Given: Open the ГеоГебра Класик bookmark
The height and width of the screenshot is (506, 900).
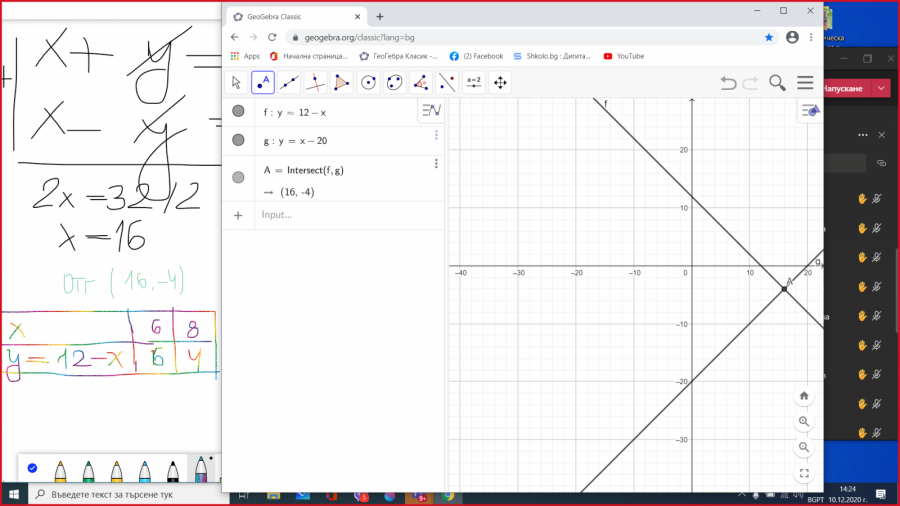Looking at the screenshot, I should 398,56.
